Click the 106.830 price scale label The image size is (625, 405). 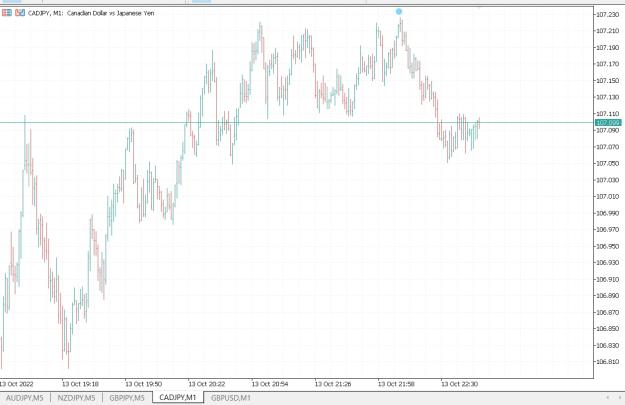click(607, 345)
